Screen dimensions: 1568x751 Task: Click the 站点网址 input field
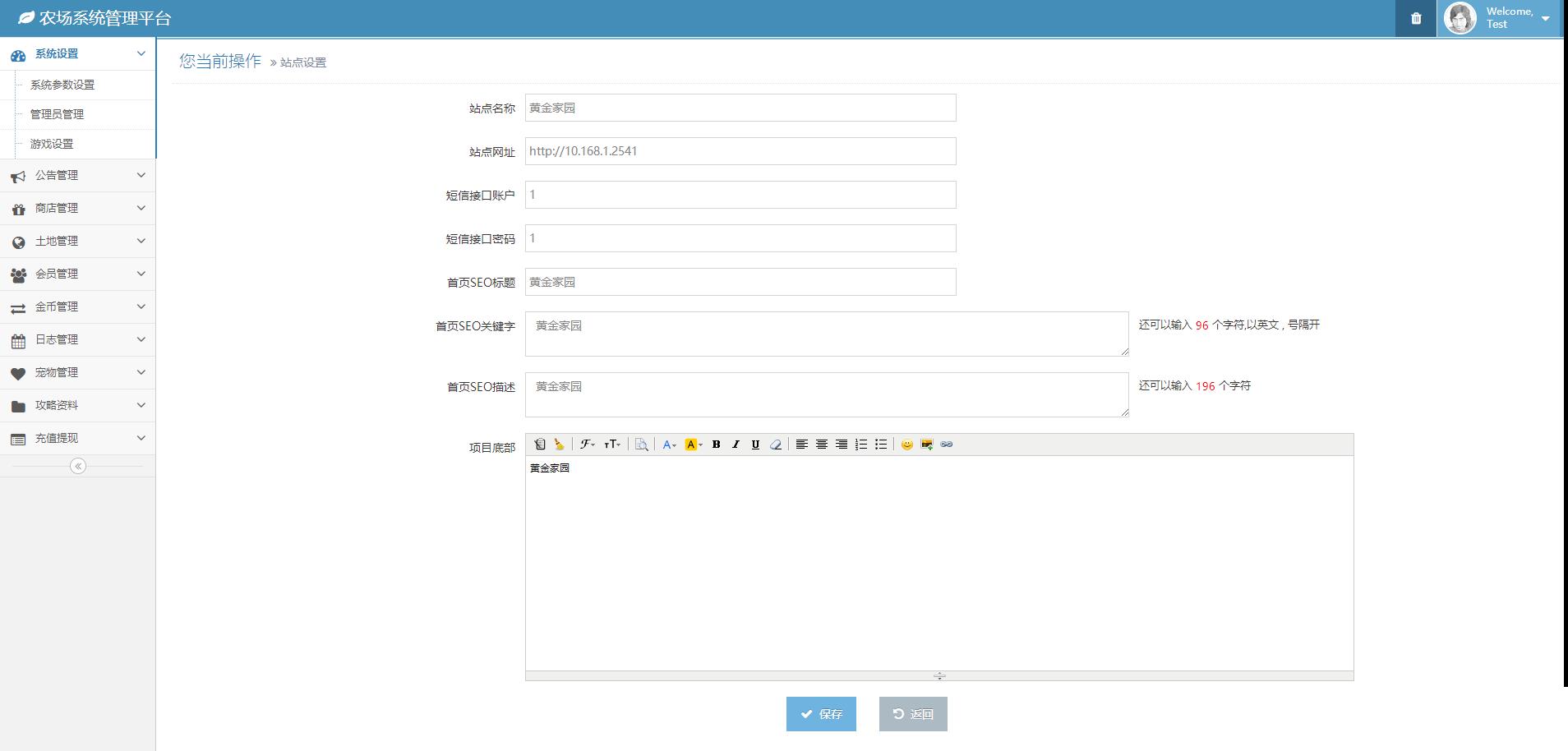[740, 151]
